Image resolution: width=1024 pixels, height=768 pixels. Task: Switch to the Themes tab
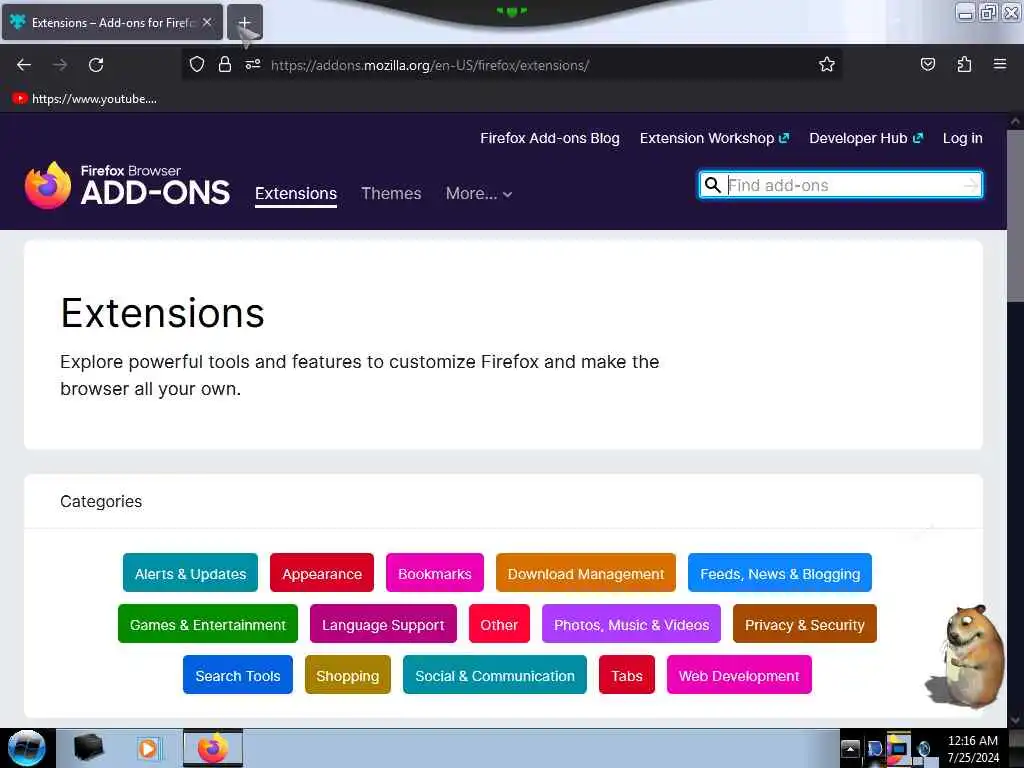coord(391,194)
